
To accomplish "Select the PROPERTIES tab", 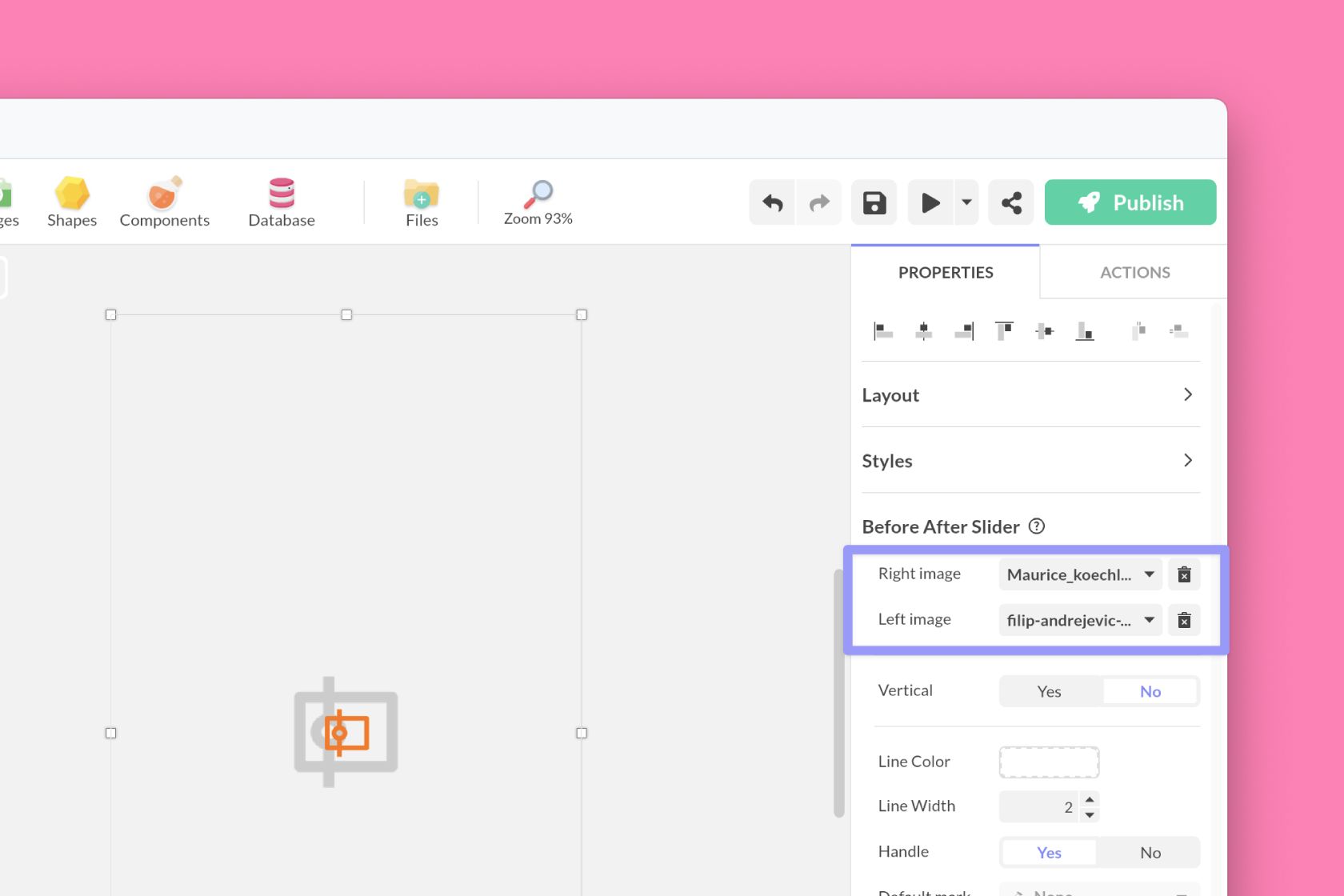I will coord(946,273).
